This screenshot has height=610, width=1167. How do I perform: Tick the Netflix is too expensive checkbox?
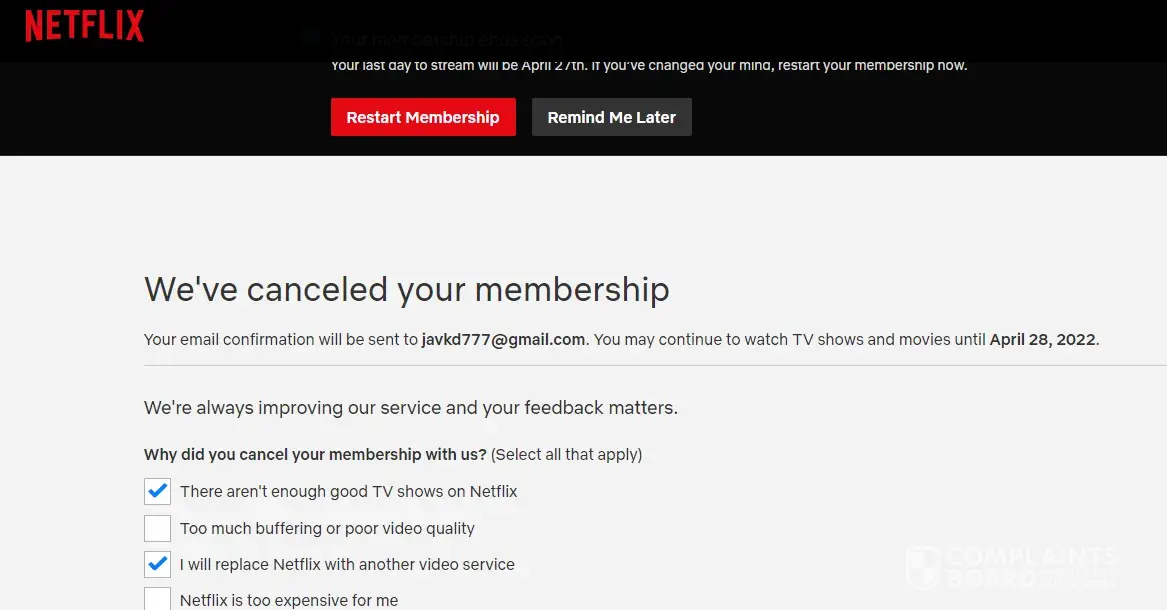pos(157,600)
